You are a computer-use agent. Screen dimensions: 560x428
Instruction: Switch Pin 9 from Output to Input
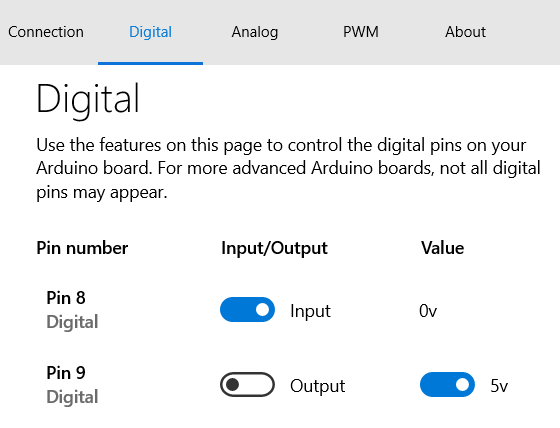tap(247, 385)
